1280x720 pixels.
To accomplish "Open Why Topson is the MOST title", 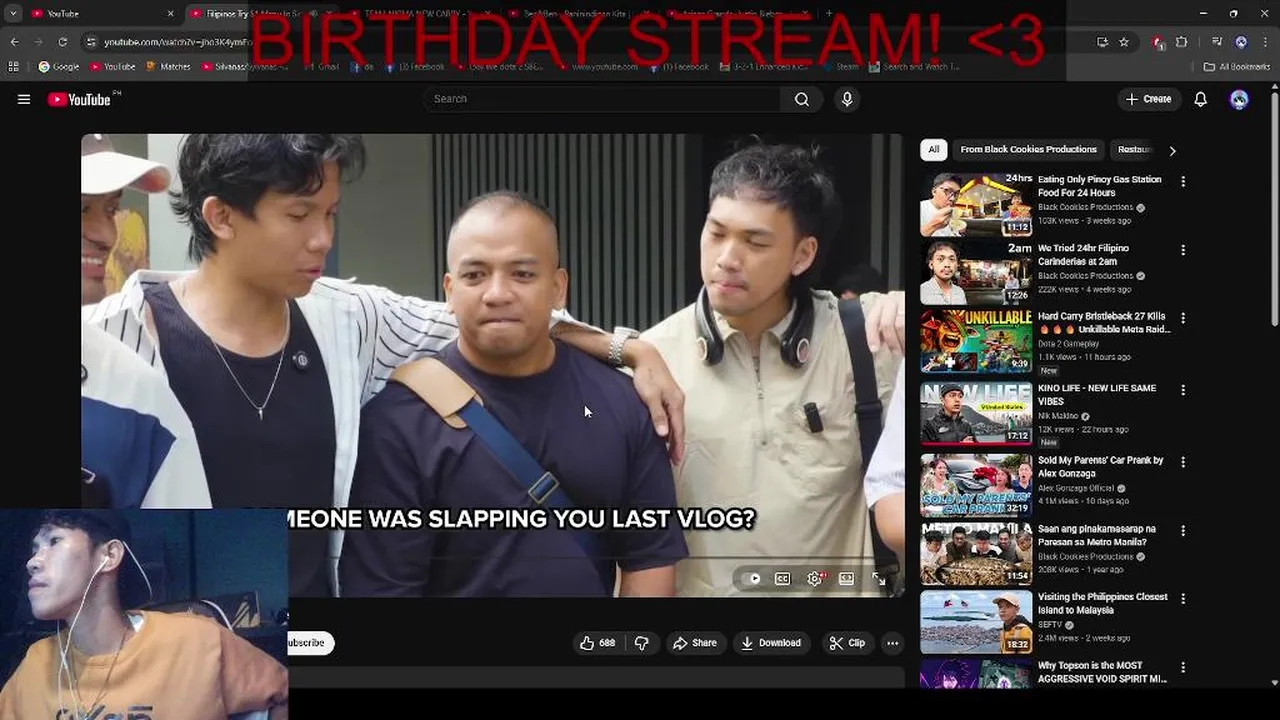I will 1102,672.
